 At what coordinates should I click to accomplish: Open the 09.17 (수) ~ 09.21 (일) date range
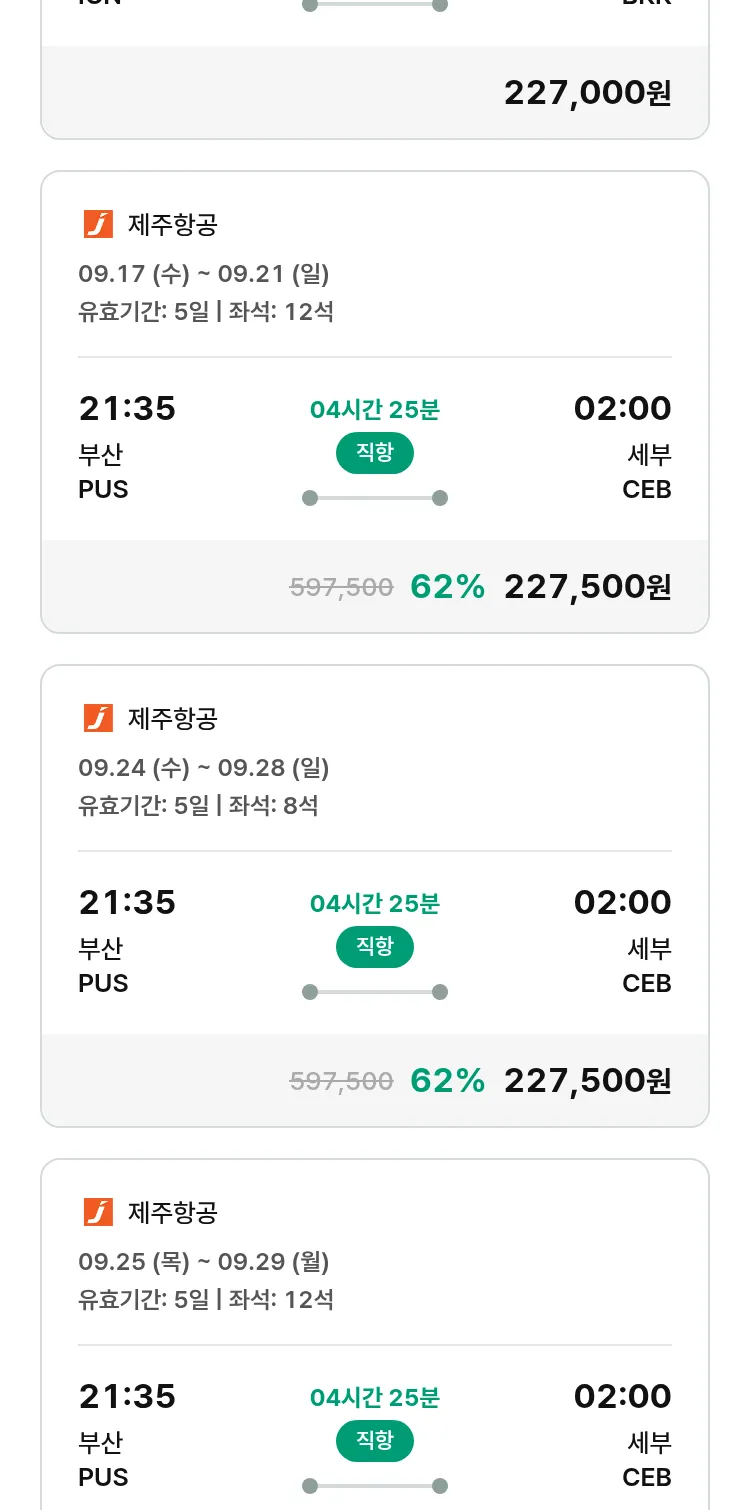click(x=204, y=273)
